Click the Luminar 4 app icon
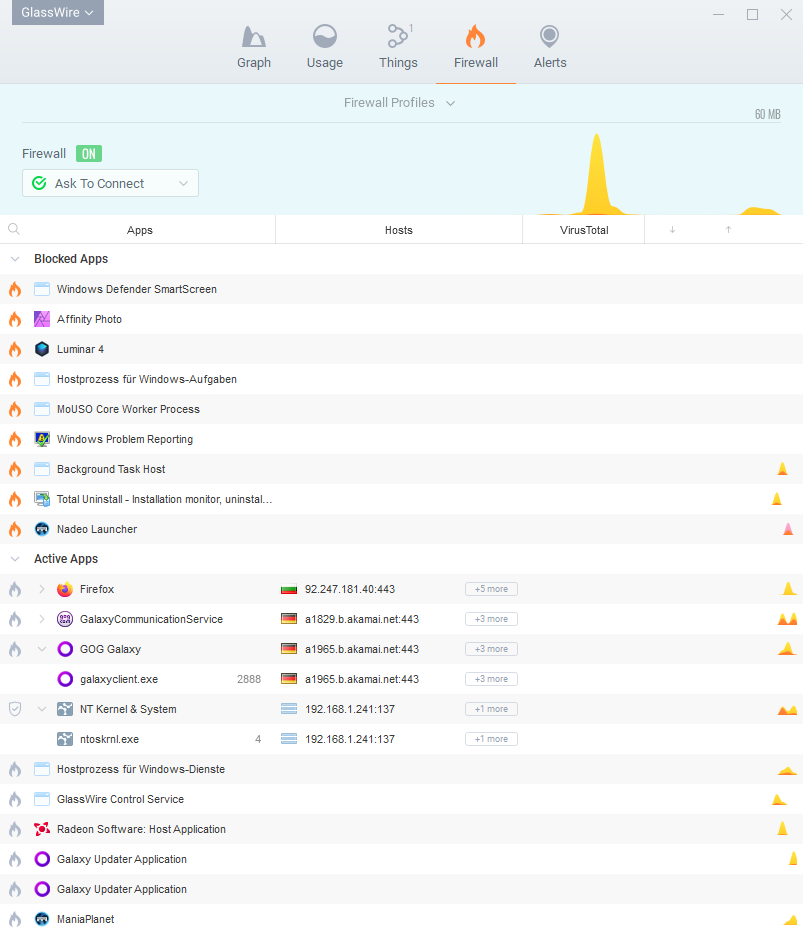Screen dimensions: 803x937 tap(42, 349)
